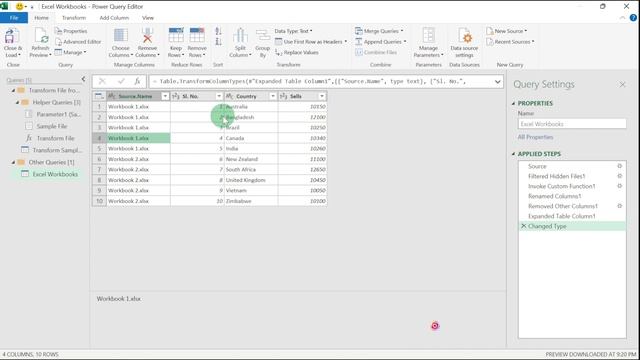Click the Refresh Preview icon

(x=41, y=36)
